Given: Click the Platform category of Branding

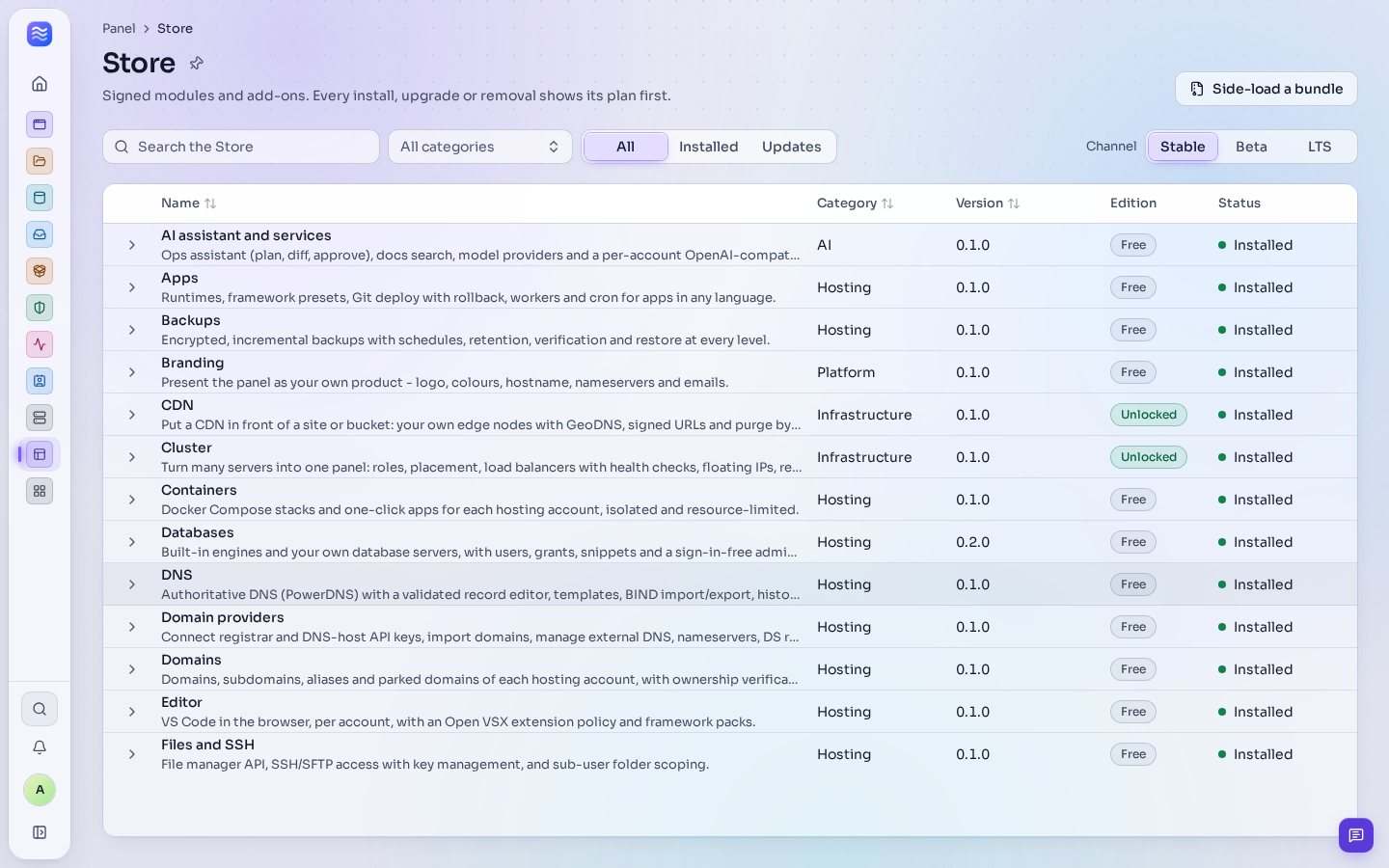Looking at the screenshot, I should click(x=846, y=372).
